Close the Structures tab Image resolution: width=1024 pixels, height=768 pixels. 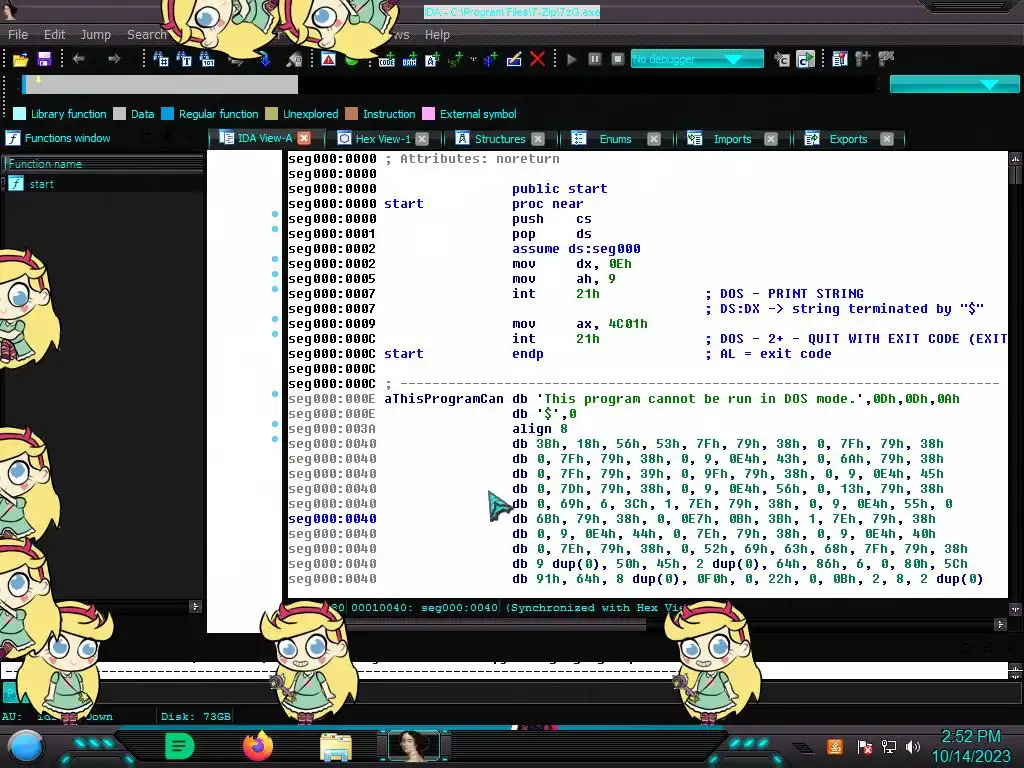click(x=537, y=138)
